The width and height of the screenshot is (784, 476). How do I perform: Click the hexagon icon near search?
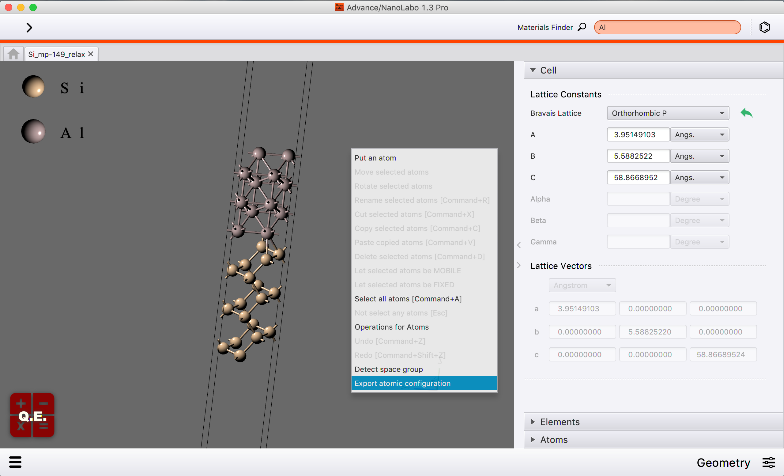click(764, 28)
